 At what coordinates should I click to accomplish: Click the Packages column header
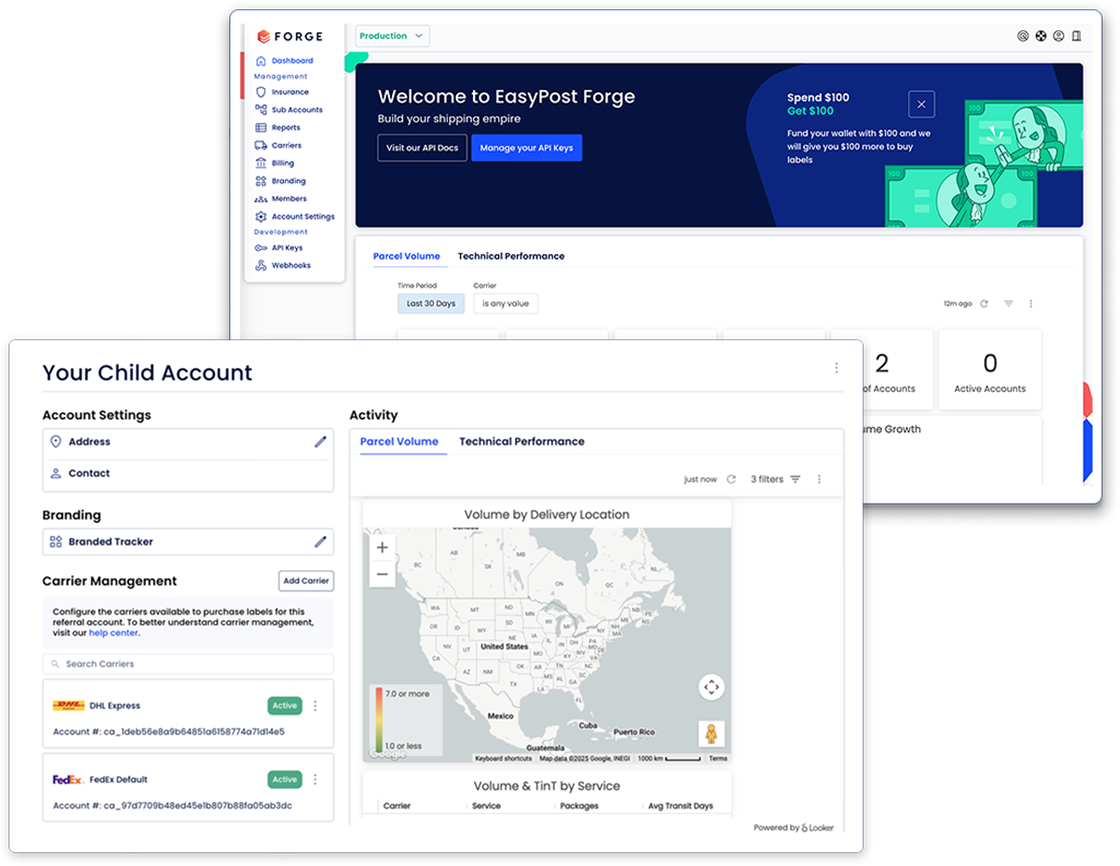coord(579,806)
